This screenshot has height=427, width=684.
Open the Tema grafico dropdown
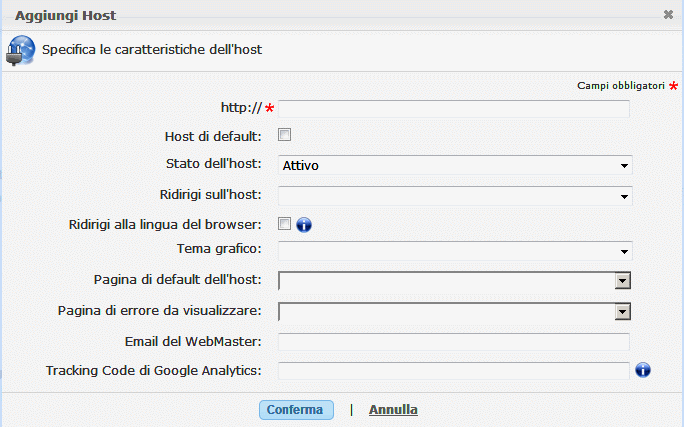pyautogui.click(x=455, y=250)
